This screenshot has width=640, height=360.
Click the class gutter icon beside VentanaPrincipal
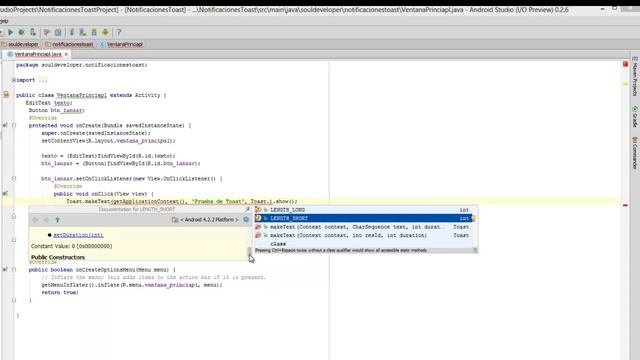[6, 95]
